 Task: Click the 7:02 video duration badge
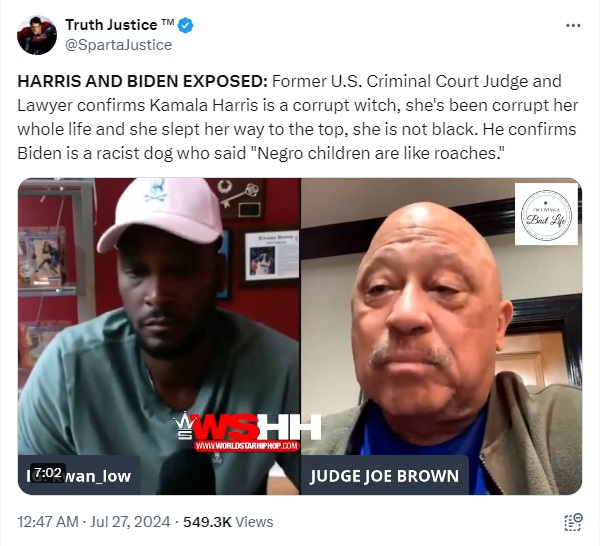click(48, 473)
